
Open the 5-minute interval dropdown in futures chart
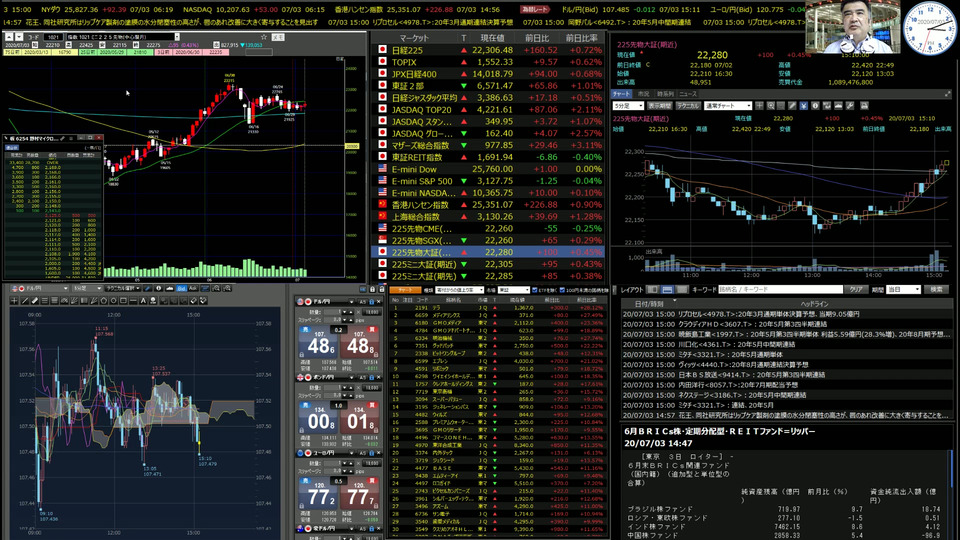(x=628, y=105)
